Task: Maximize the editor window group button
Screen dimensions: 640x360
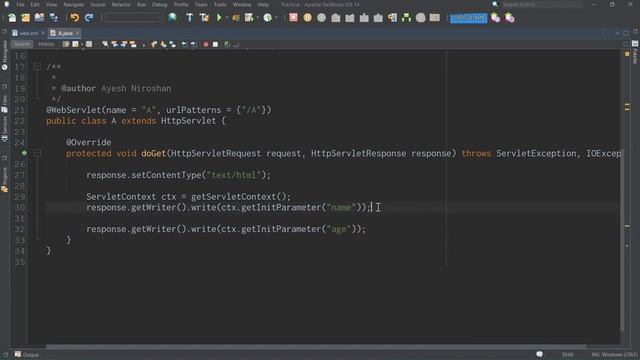Action: (x=626, y=33)
